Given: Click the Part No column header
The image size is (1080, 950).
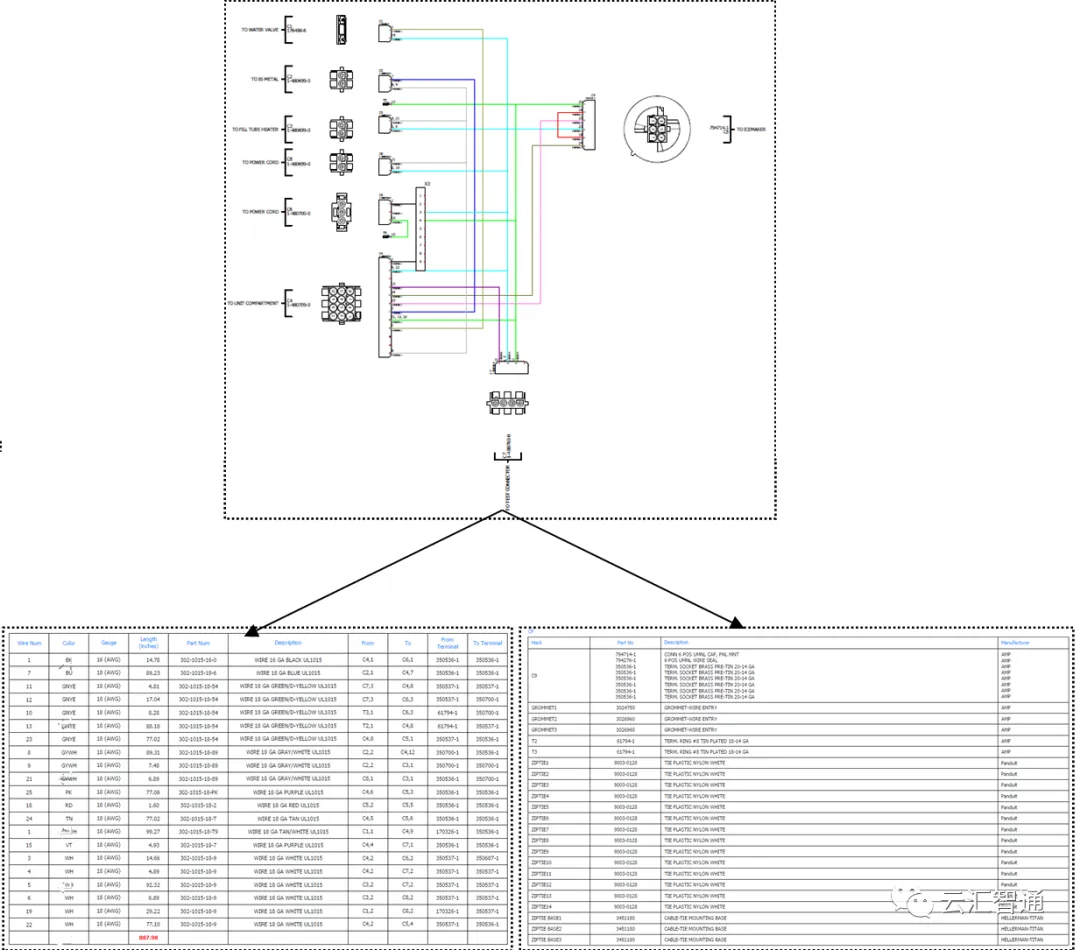Looking at the screenshot, I should (625, 642).
